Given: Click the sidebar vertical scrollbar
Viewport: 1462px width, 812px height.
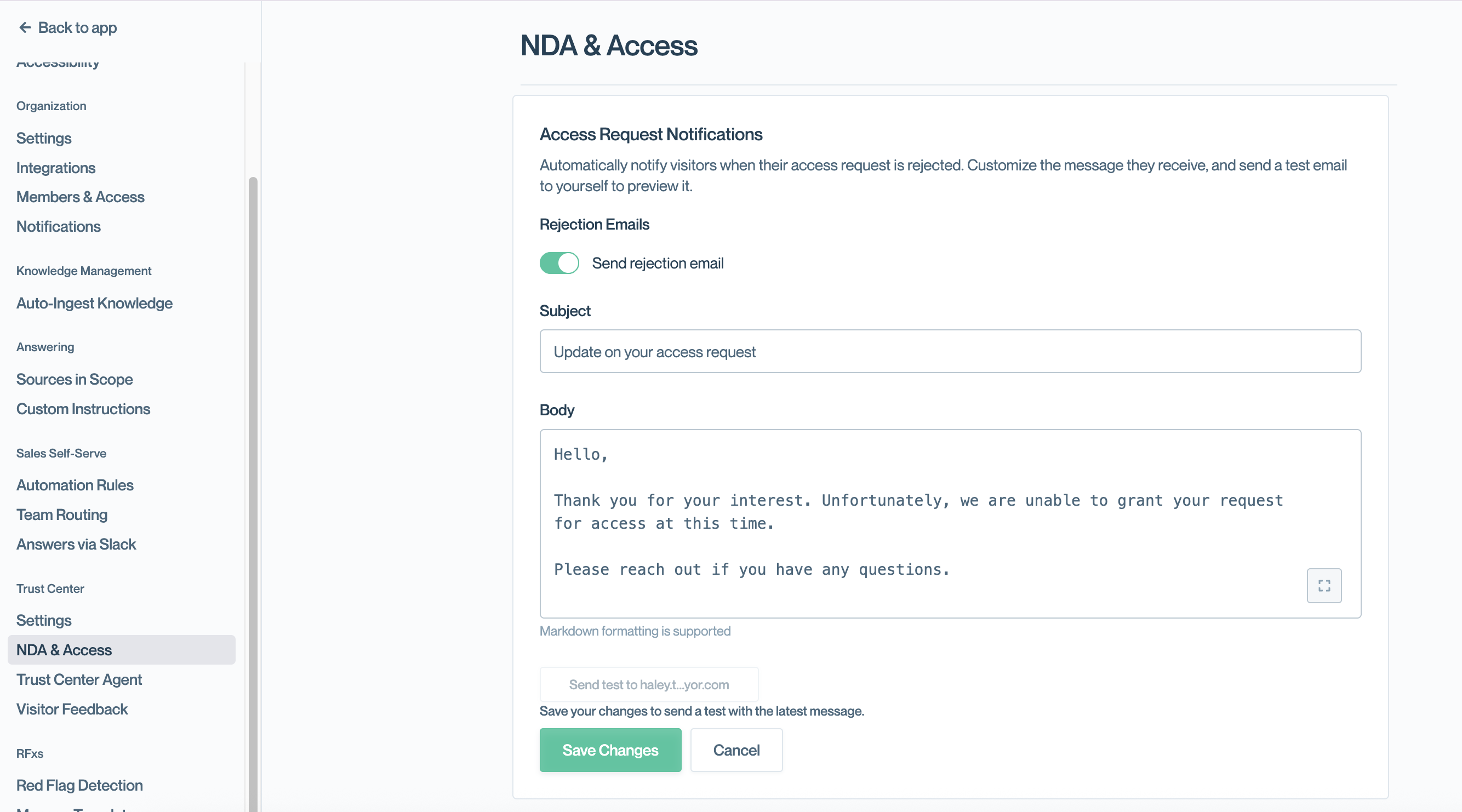Looking at the screenshot, I should tap(253, 494).
